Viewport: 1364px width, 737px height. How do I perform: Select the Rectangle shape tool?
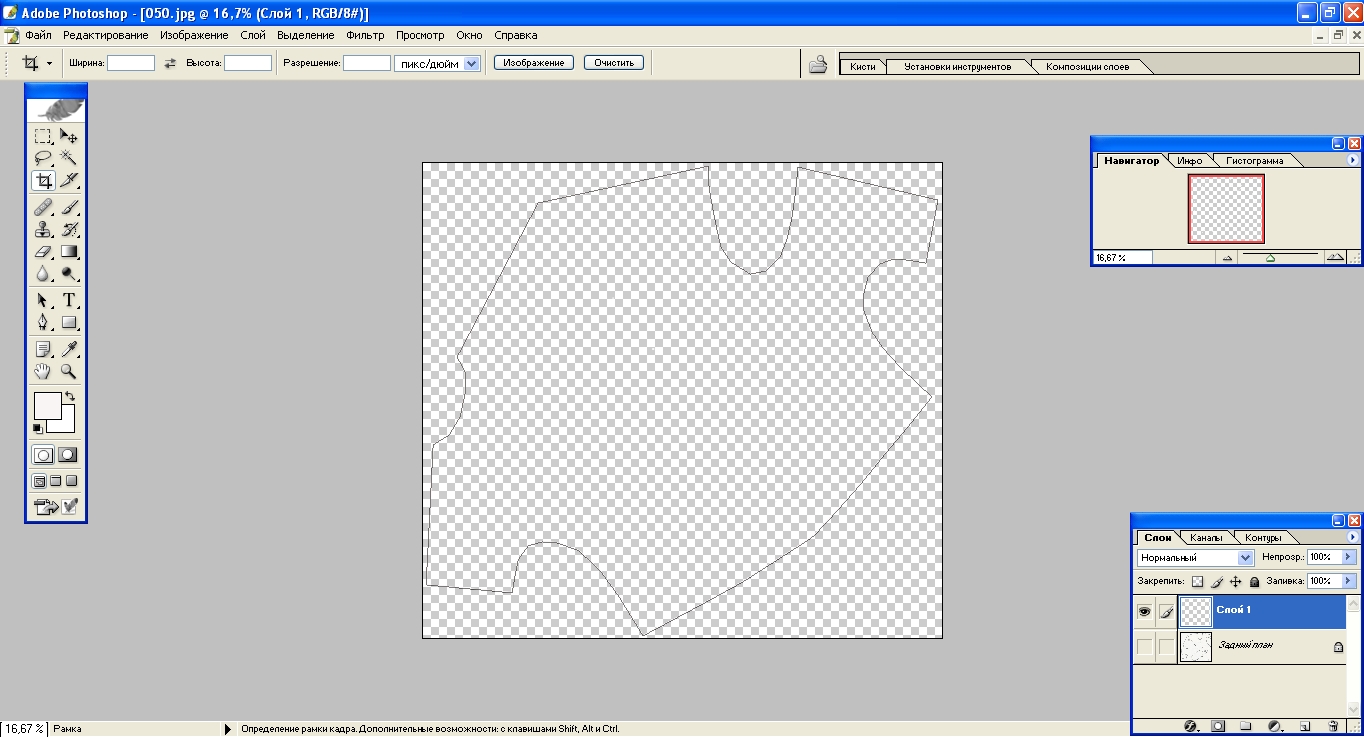[x=69, y=322]
